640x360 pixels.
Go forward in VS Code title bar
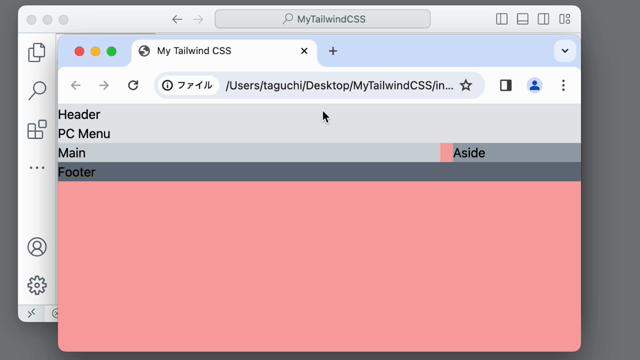click(198, 19)
